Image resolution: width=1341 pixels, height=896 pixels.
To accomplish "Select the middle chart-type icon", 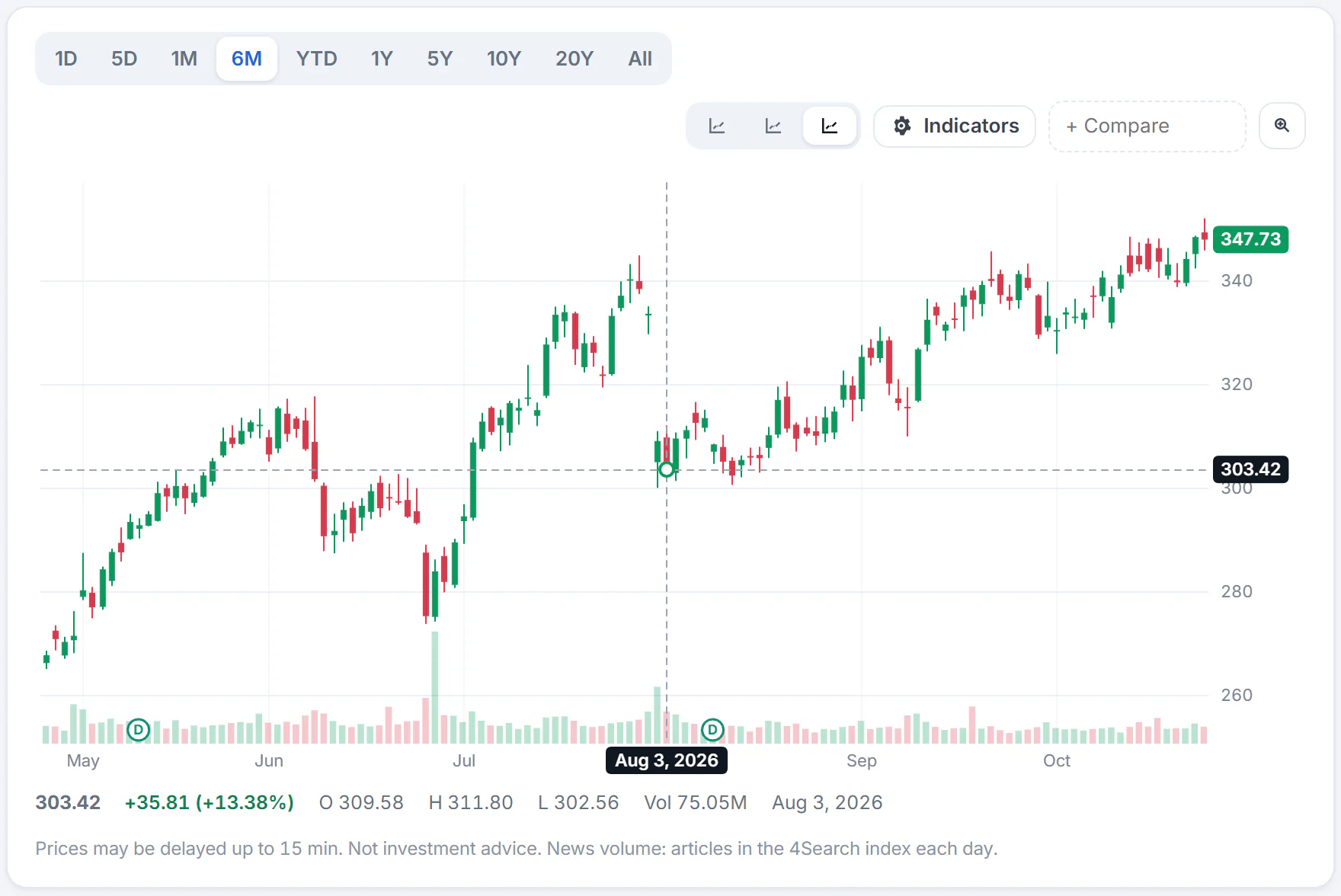I will (773, 126).
